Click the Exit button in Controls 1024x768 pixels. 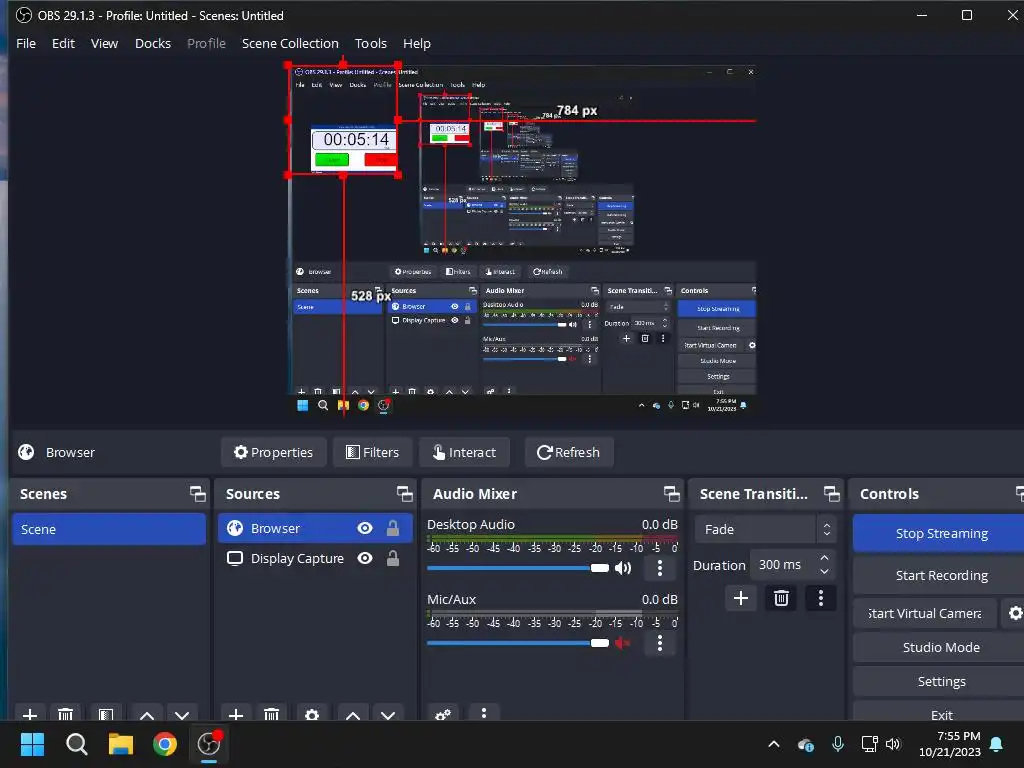pos(940,713)
